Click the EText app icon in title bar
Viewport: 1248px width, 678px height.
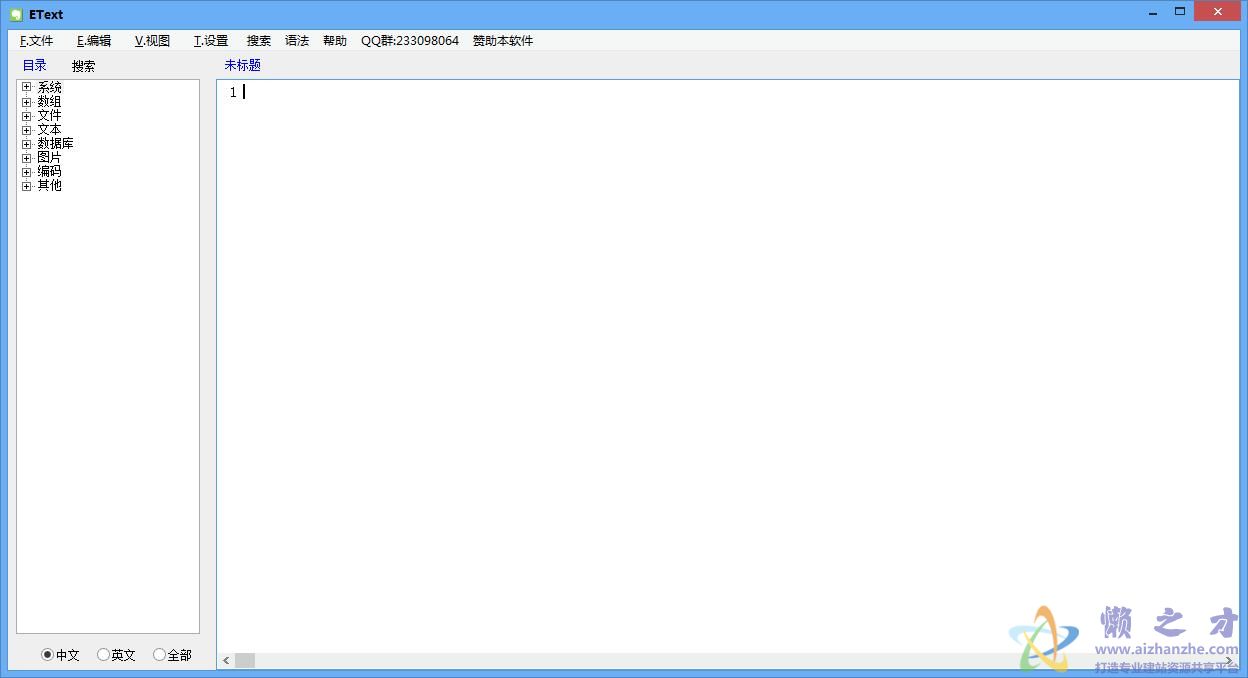tap(16, 14)
